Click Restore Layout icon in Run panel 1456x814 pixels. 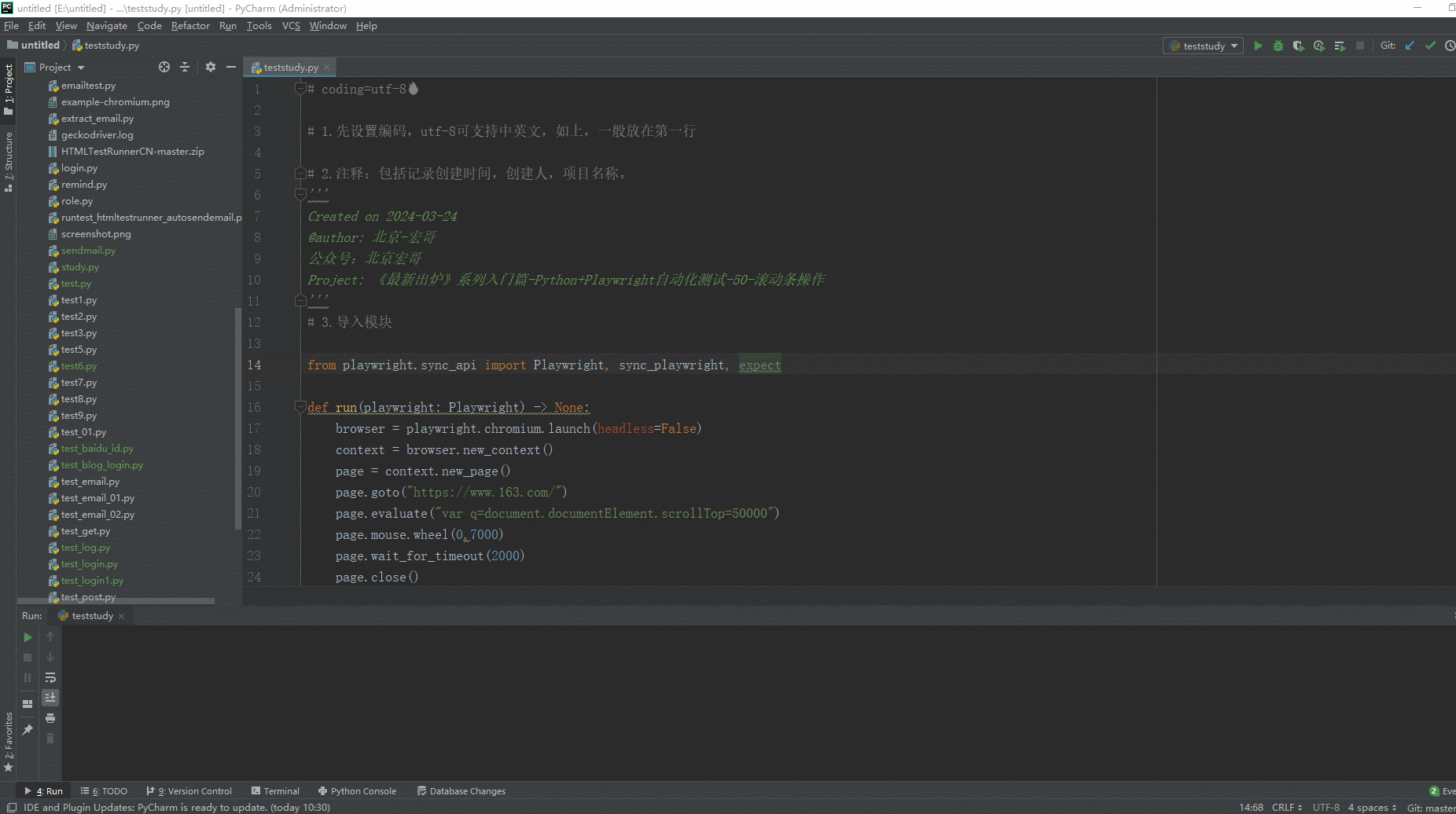(x=28, y=704)
